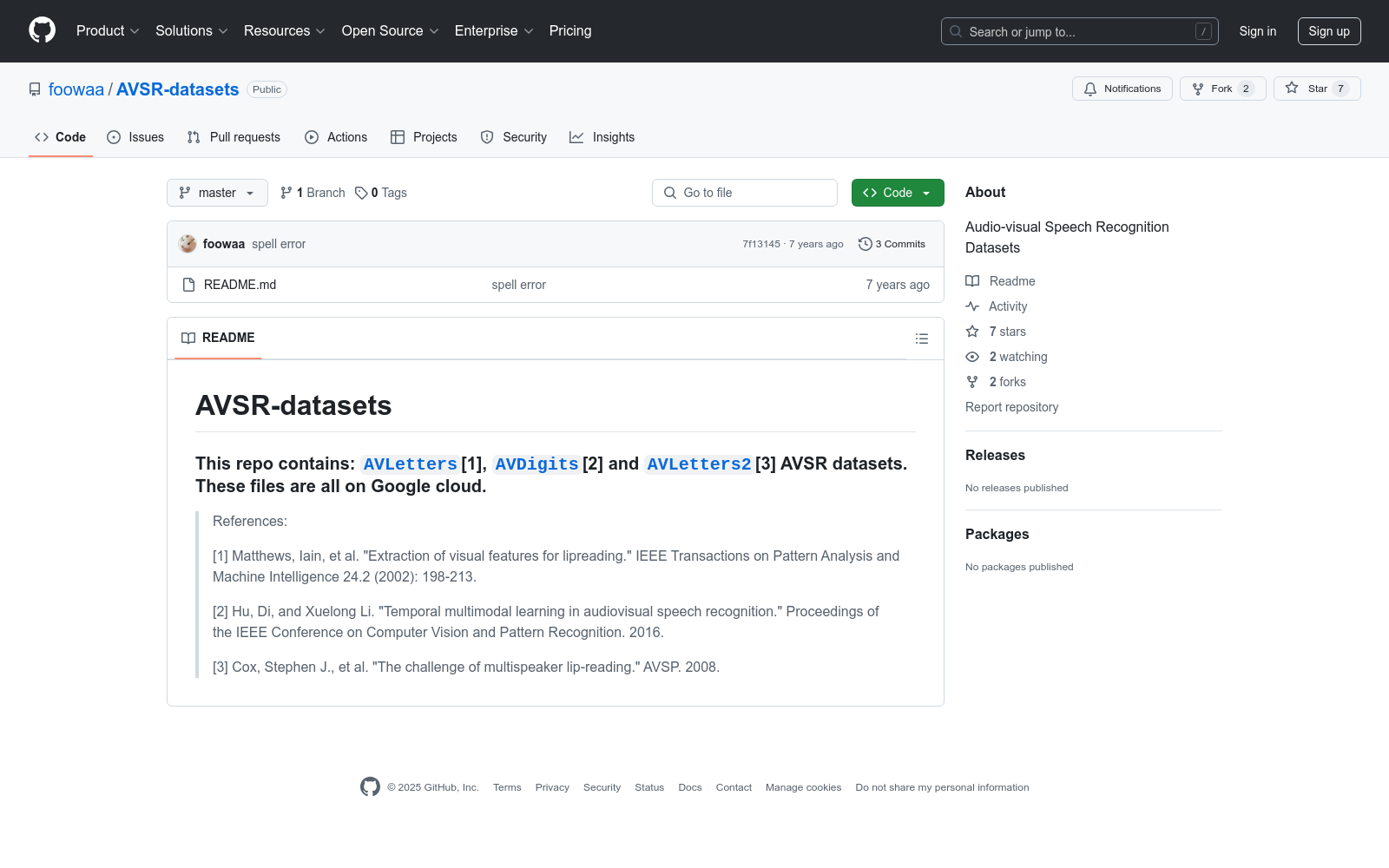The image size is (1389, 868).
Task: Open the AVDigits dataset link
Action: (x=537, y=464)
